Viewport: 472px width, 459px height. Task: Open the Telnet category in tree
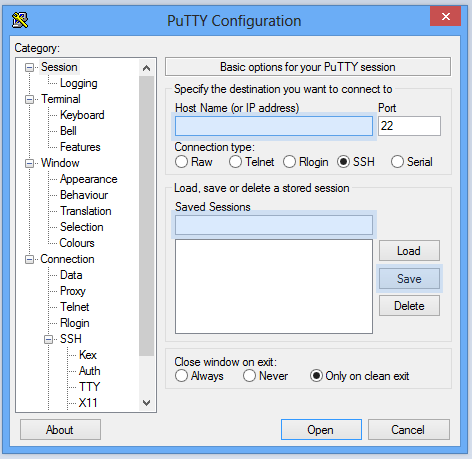point(75,307)
